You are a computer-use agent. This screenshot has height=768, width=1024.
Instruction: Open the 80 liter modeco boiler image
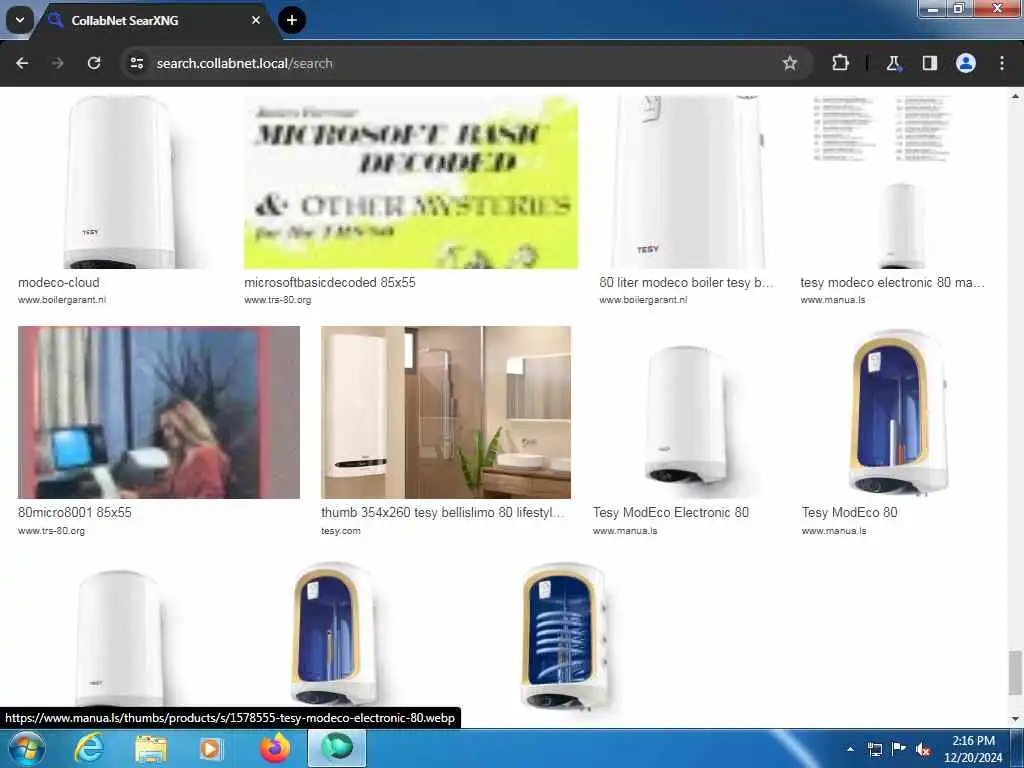tap(688, 182)
